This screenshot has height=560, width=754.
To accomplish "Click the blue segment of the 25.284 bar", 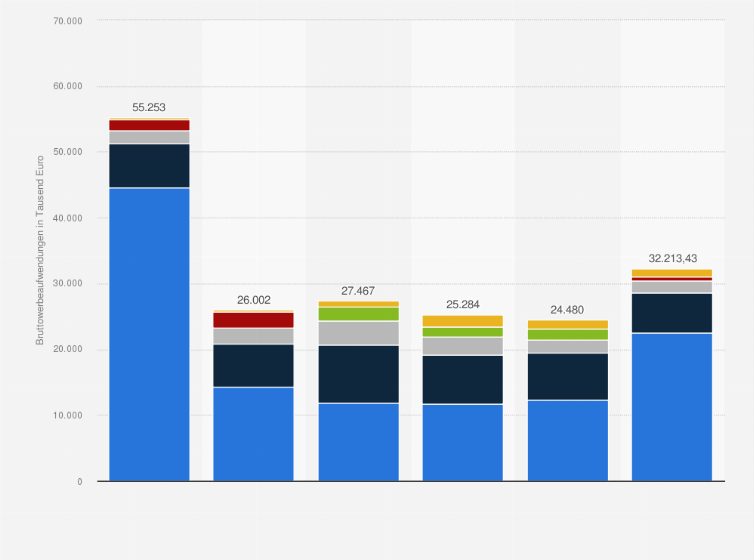I will click(x=462, y=442).
